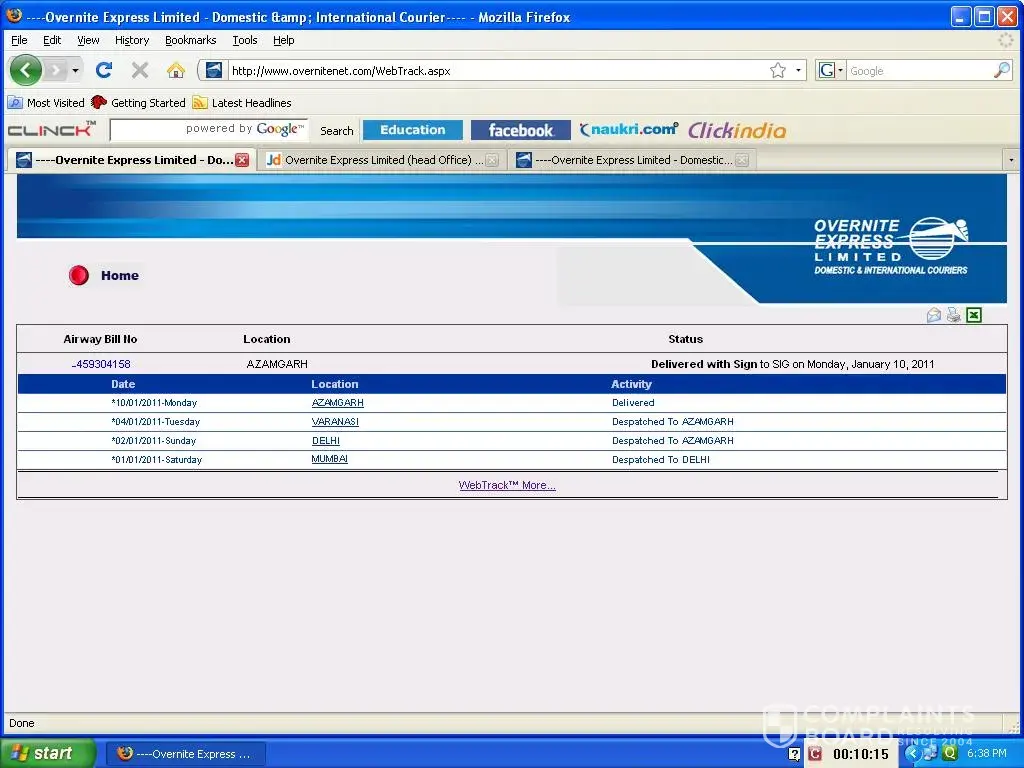
Task: Click the email tracking result envelope icon
Action: point(934,315)
